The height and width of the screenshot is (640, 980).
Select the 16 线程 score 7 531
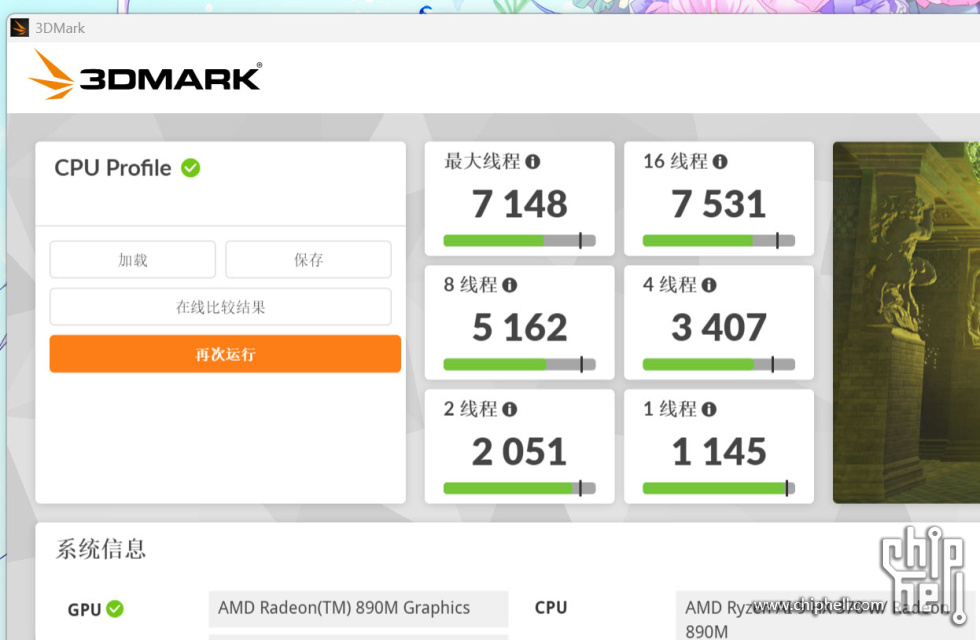tap(719, 204)
